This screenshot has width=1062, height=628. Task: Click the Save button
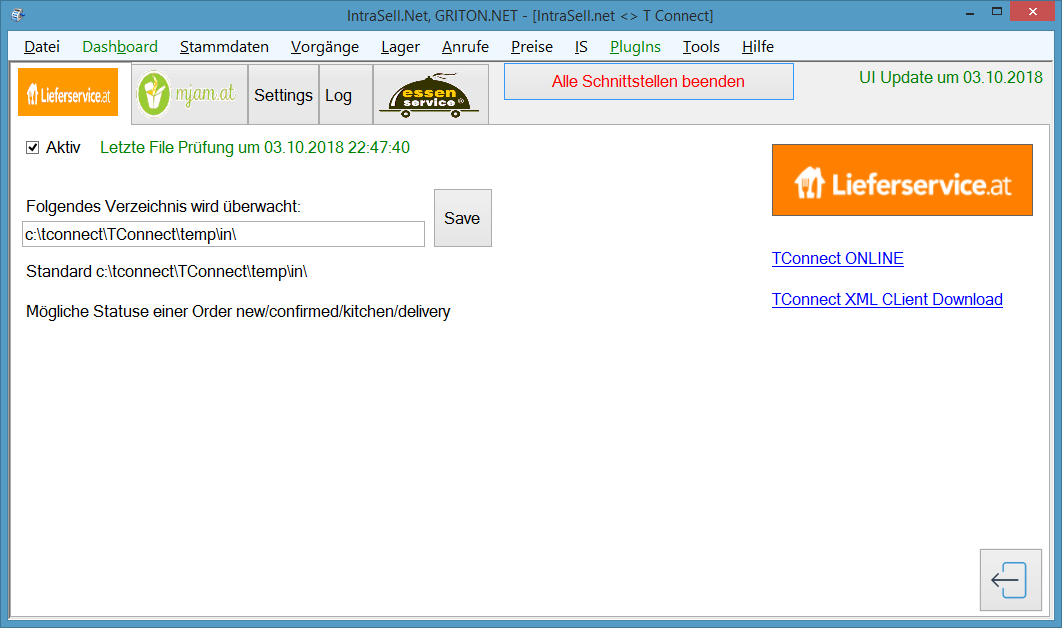(x=463, y=218)
